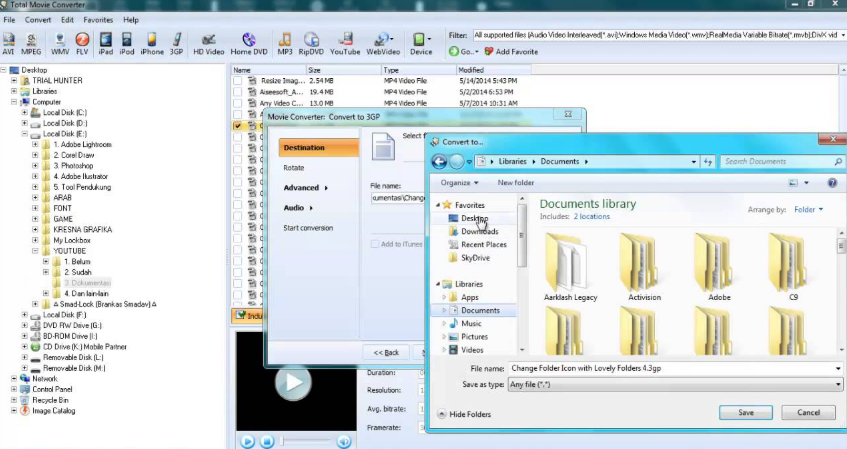The height and width of the screenshot is (449, 847).
Task: Tick checkbox for Resize Imag... file
Action: (x=237, y=81)
